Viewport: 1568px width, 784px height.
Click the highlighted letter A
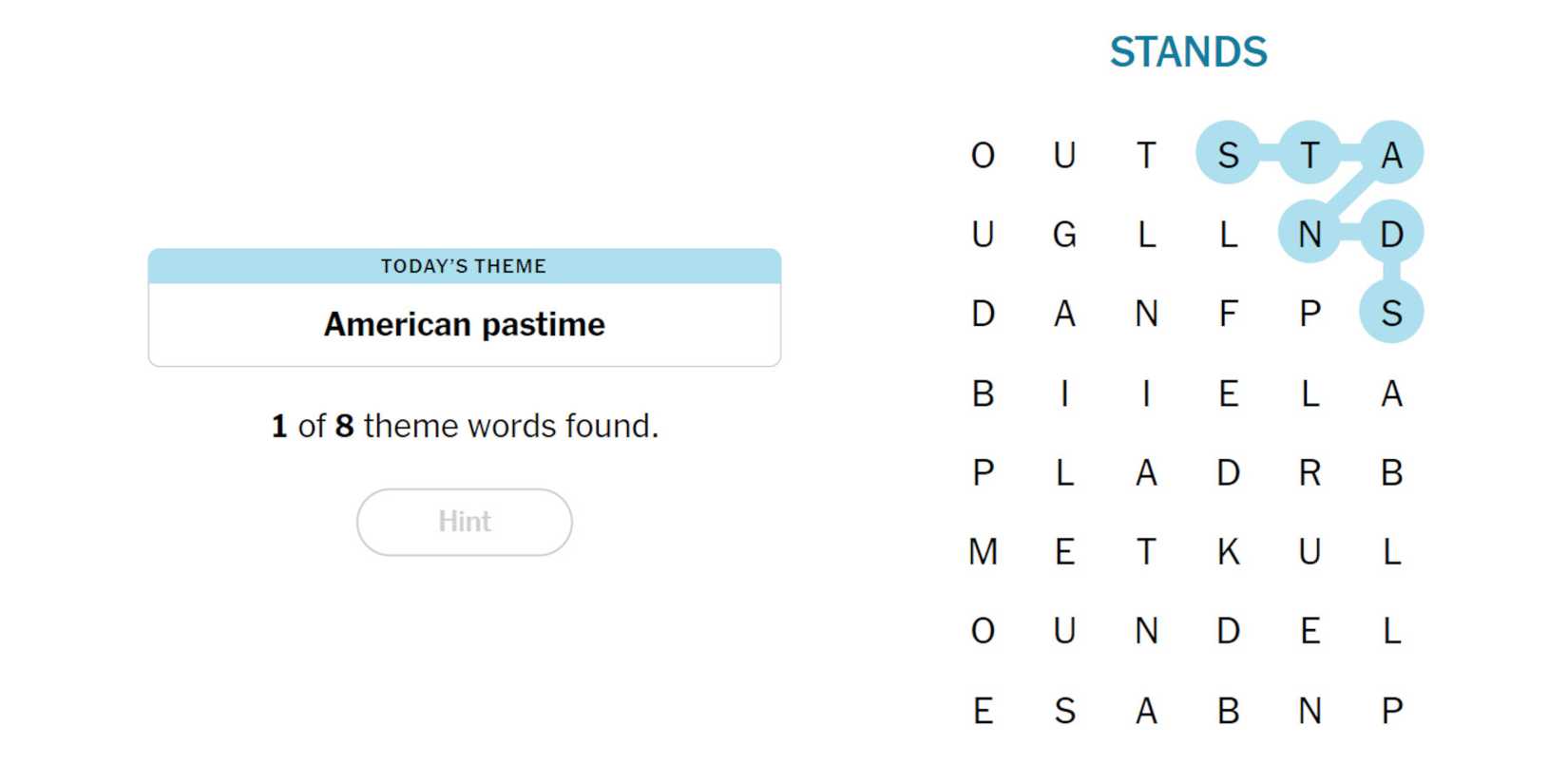(1391, 154)
